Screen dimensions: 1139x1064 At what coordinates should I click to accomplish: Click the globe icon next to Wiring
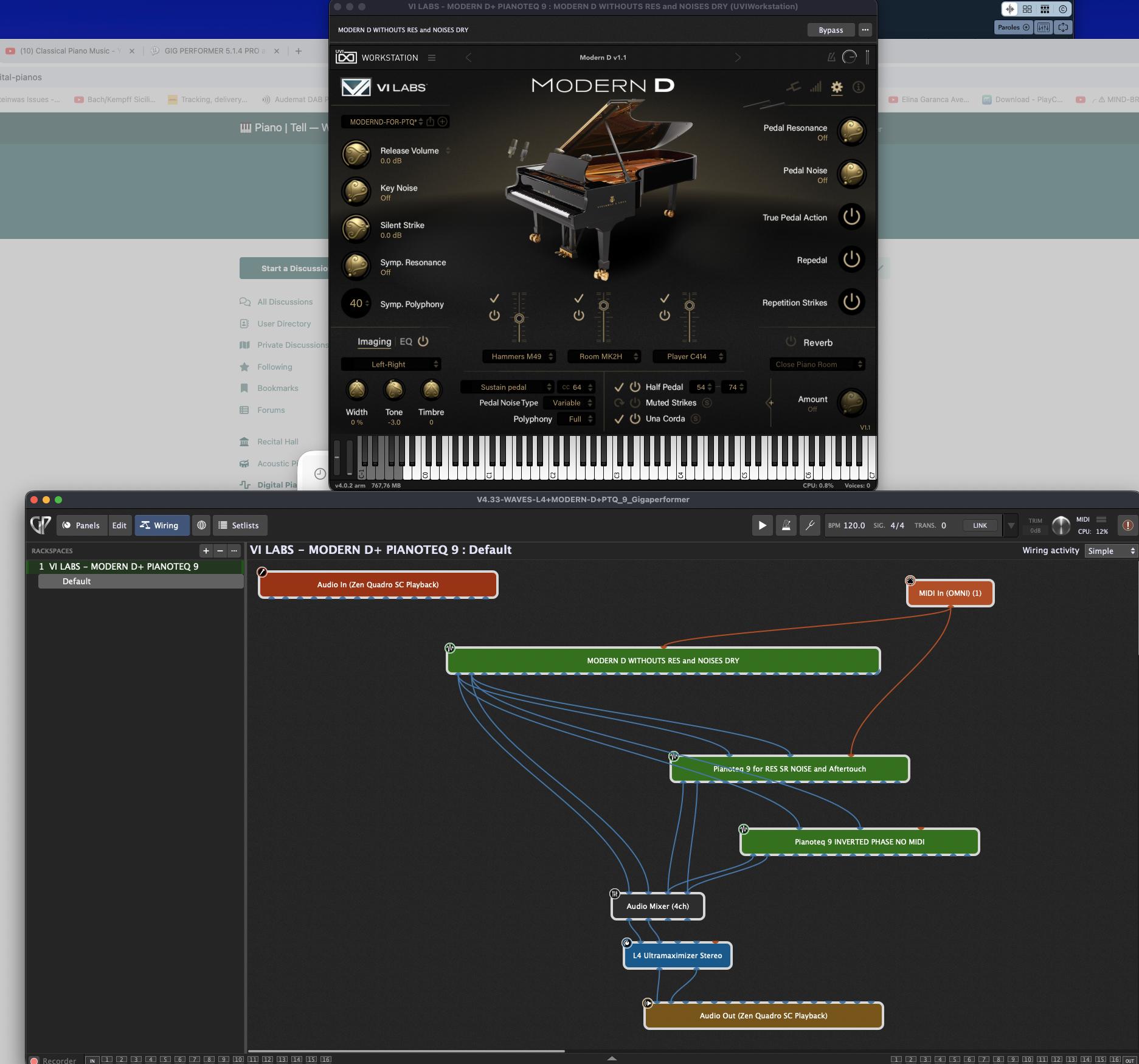point(201,525)
